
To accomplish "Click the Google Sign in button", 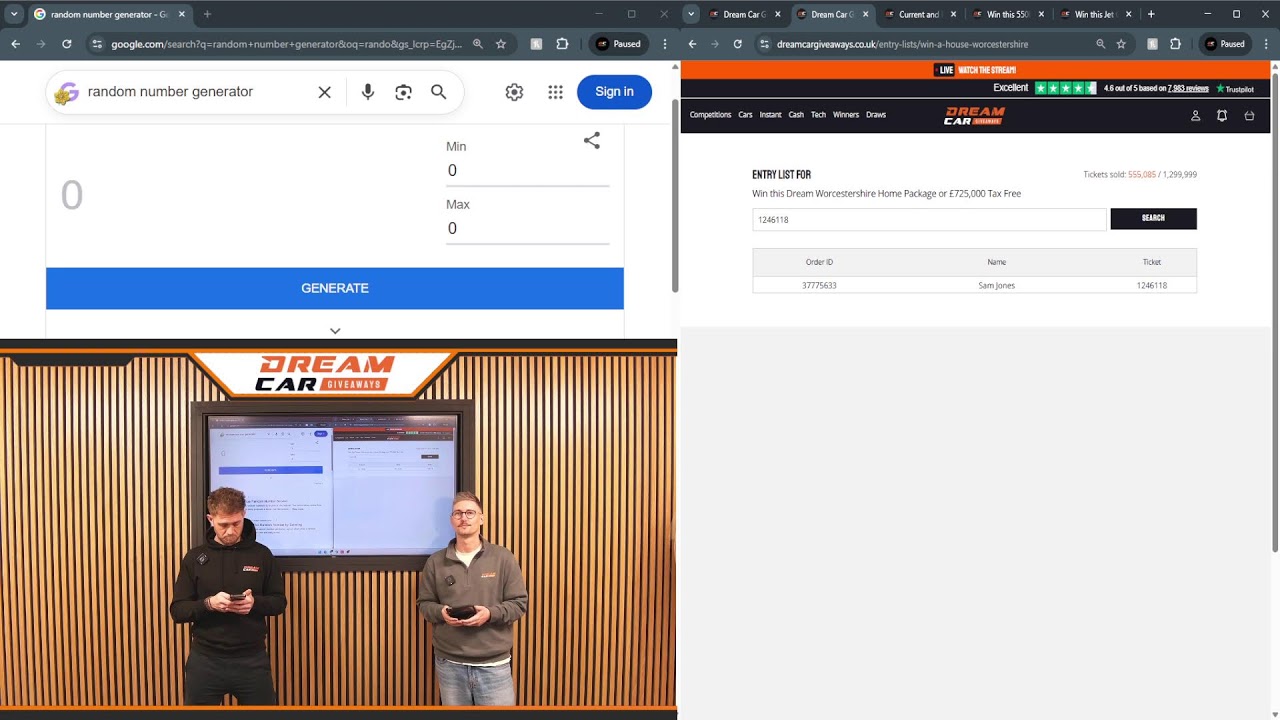I will point(614,92).
